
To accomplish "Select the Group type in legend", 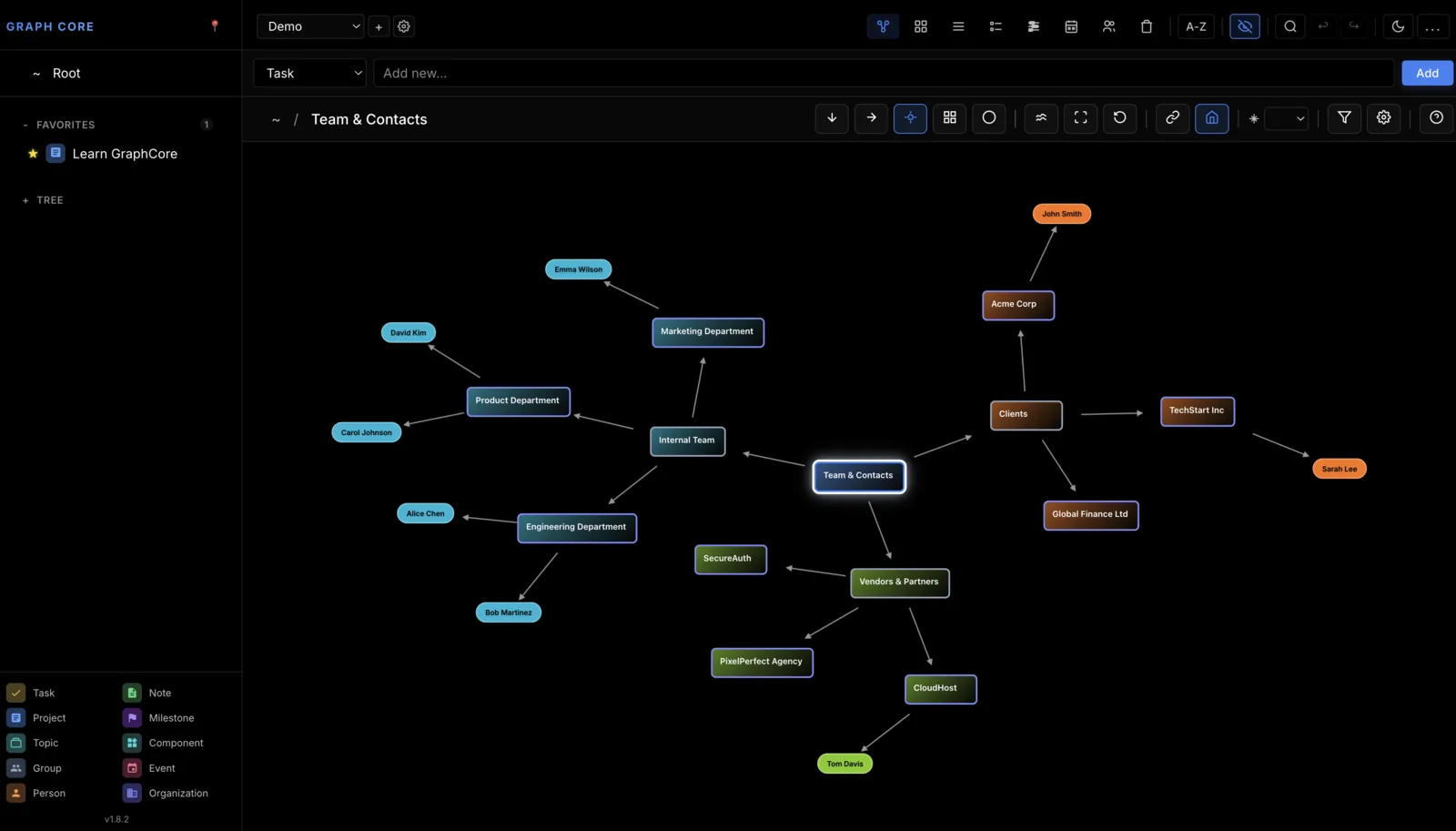I will (x=35, y=768).
